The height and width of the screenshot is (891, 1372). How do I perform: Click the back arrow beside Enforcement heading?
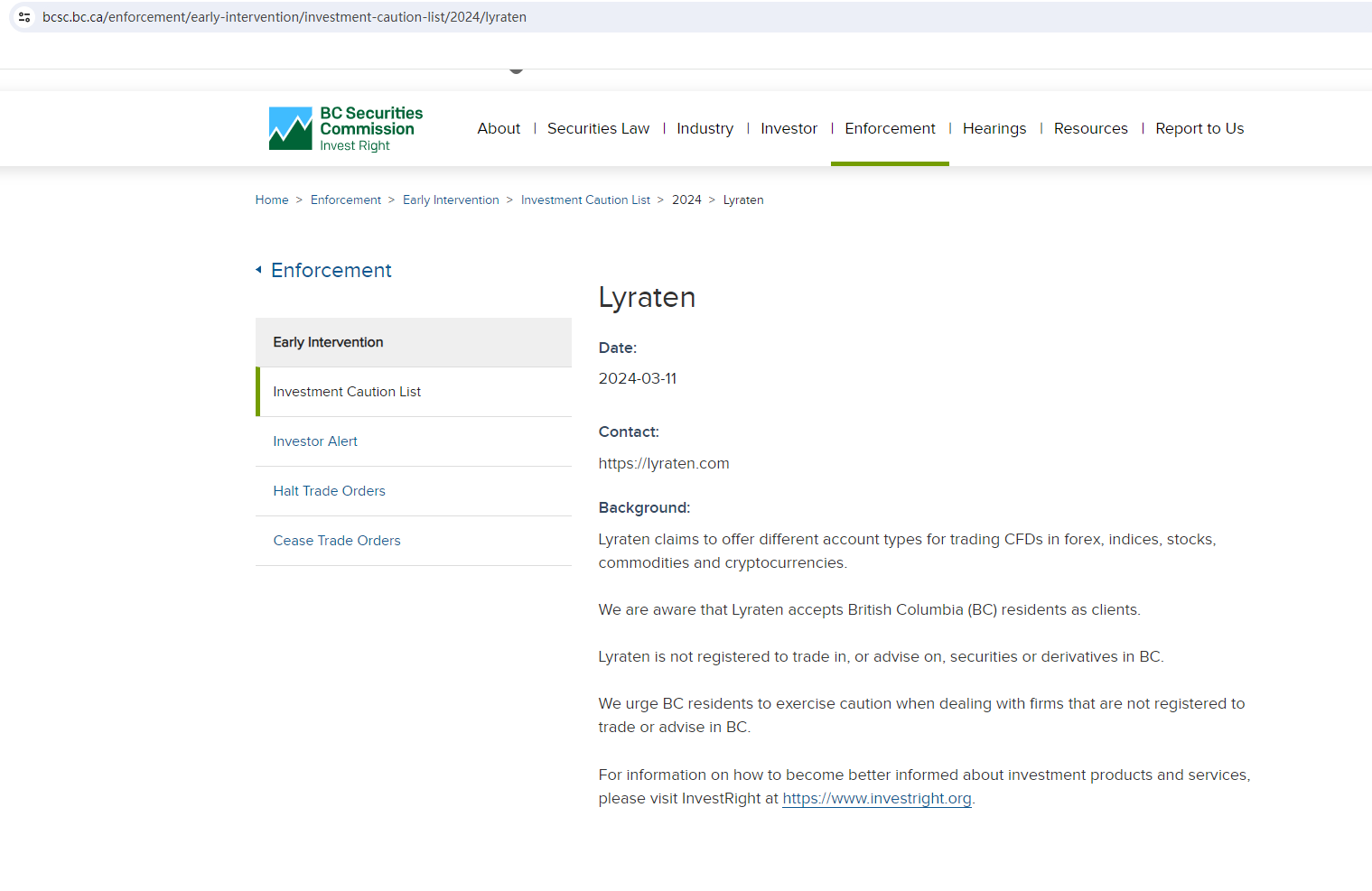(x=258, y=270)
